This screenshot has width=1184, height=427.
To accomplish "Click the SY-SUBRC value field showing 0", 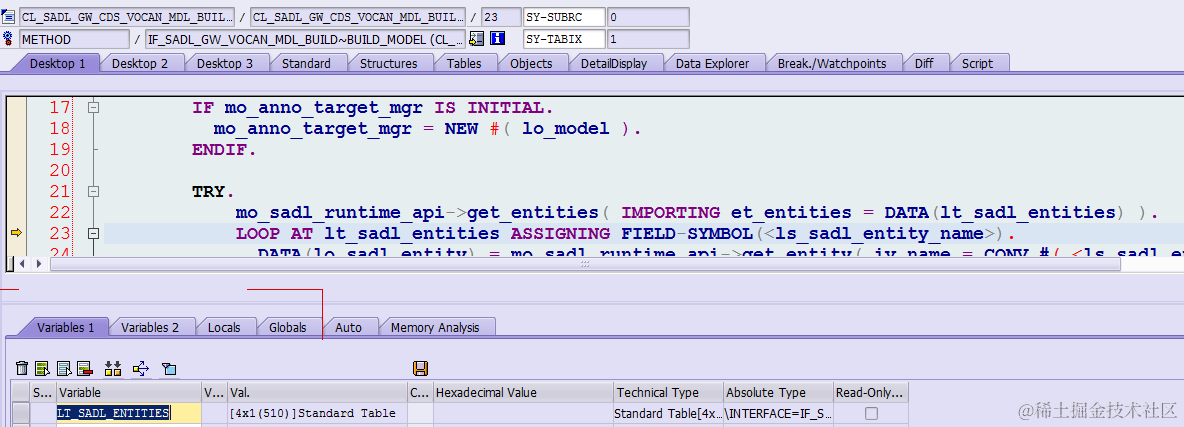I will [648, 17].
